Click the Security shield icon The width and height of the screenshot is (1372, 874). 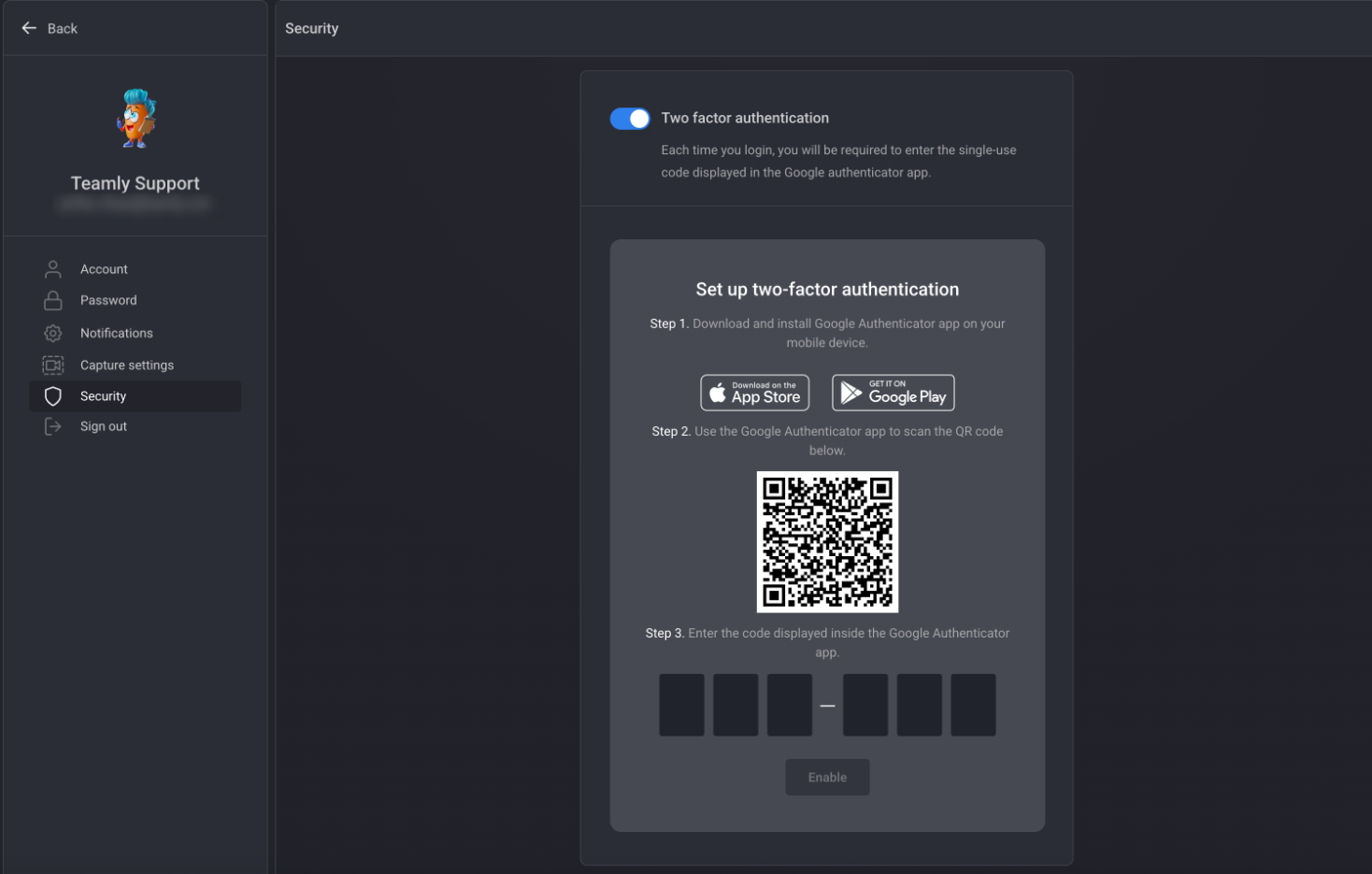(x=53, y=396)
